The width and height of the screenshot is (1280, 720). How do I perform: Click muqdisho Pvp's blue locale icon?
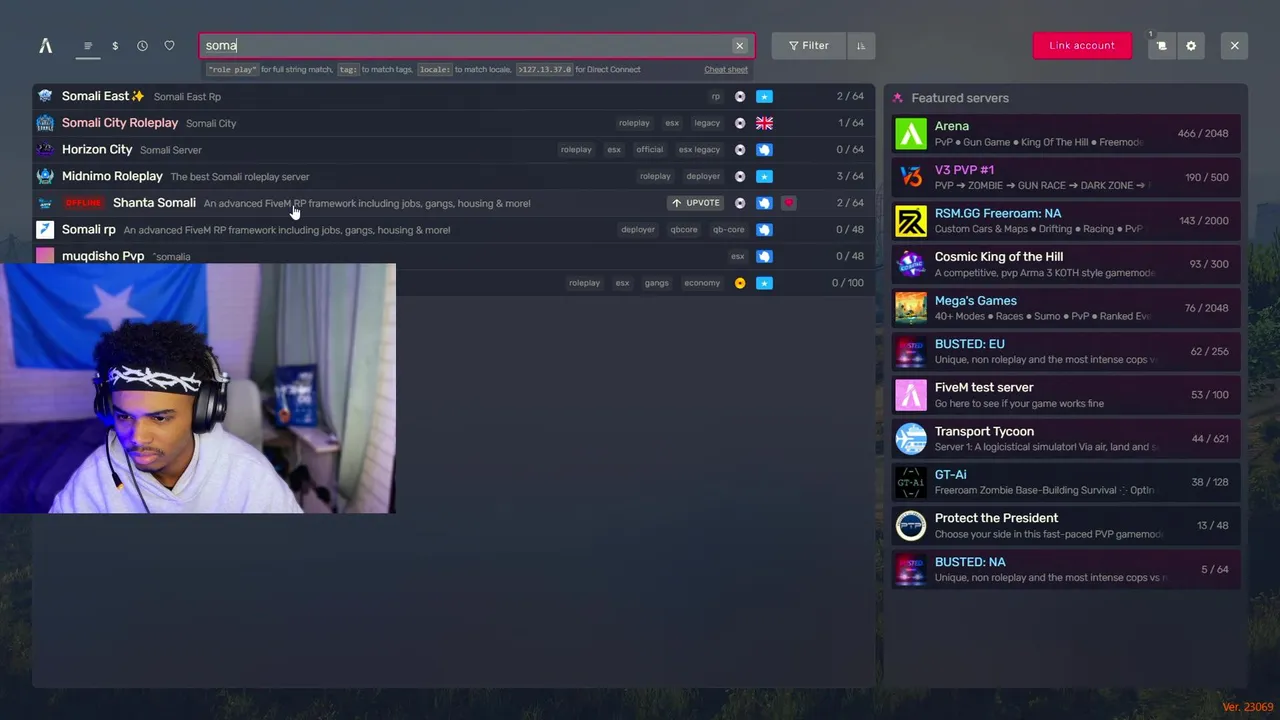tap(764, 256)
